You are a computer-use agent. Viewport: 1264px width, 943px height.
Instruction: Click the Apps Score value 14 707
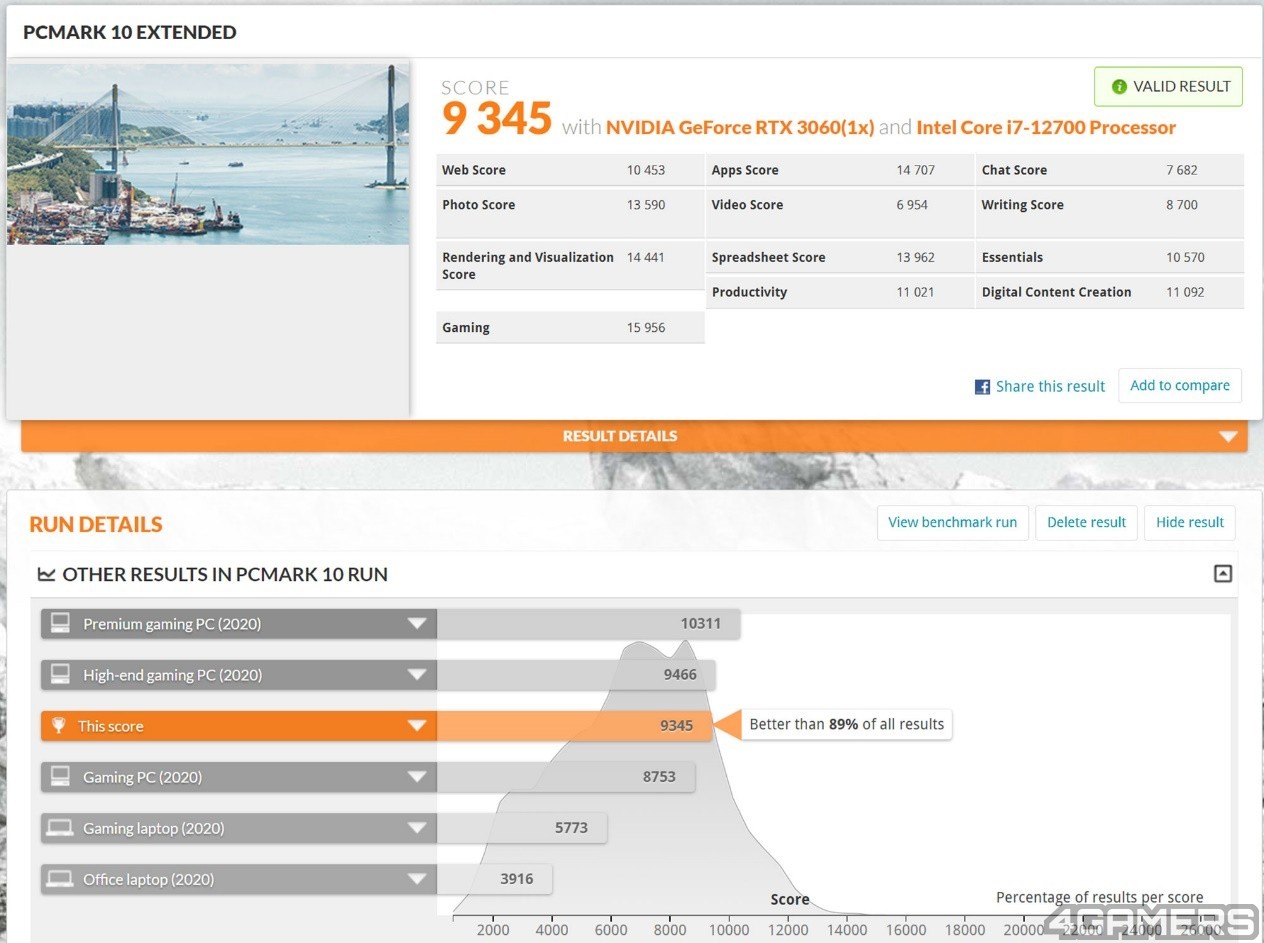click(916, 170)
